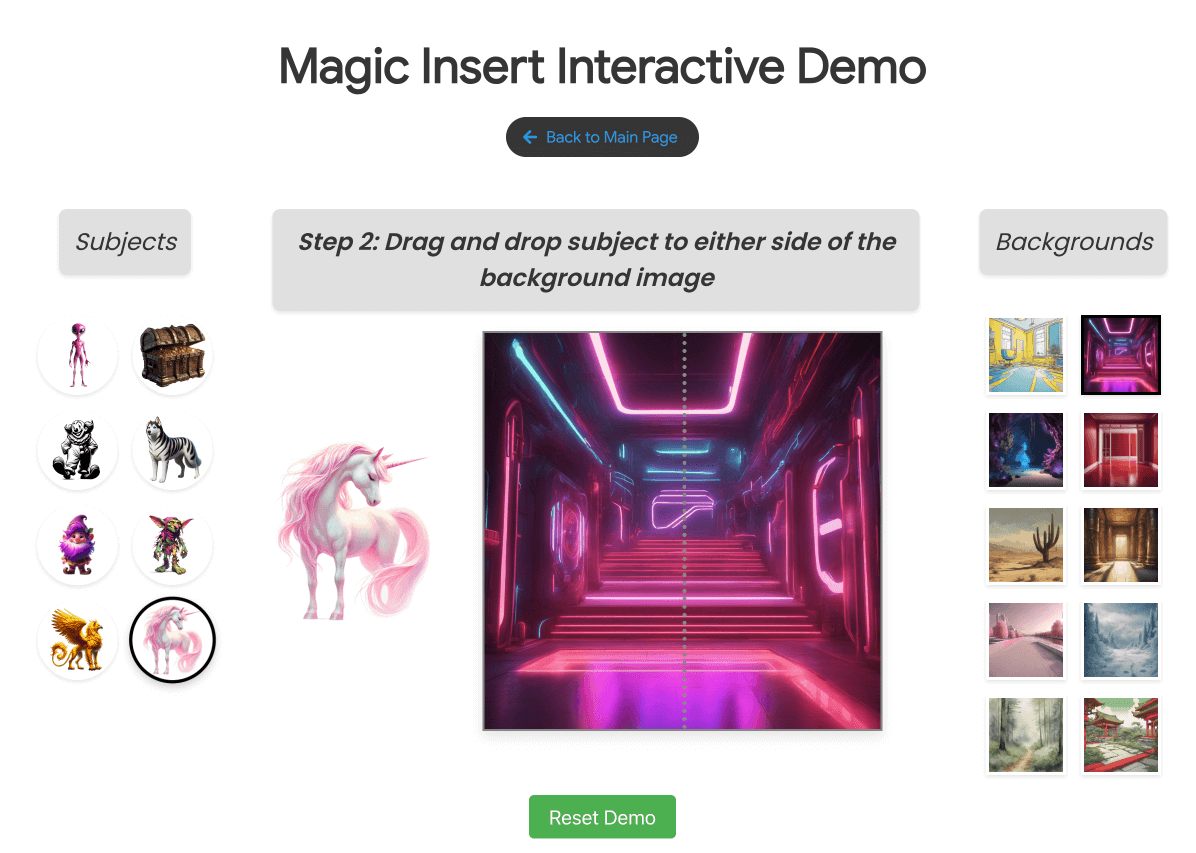The image size is (1196, 853).
Task: Choose the red hallway background
Action: click(1120, 450)
